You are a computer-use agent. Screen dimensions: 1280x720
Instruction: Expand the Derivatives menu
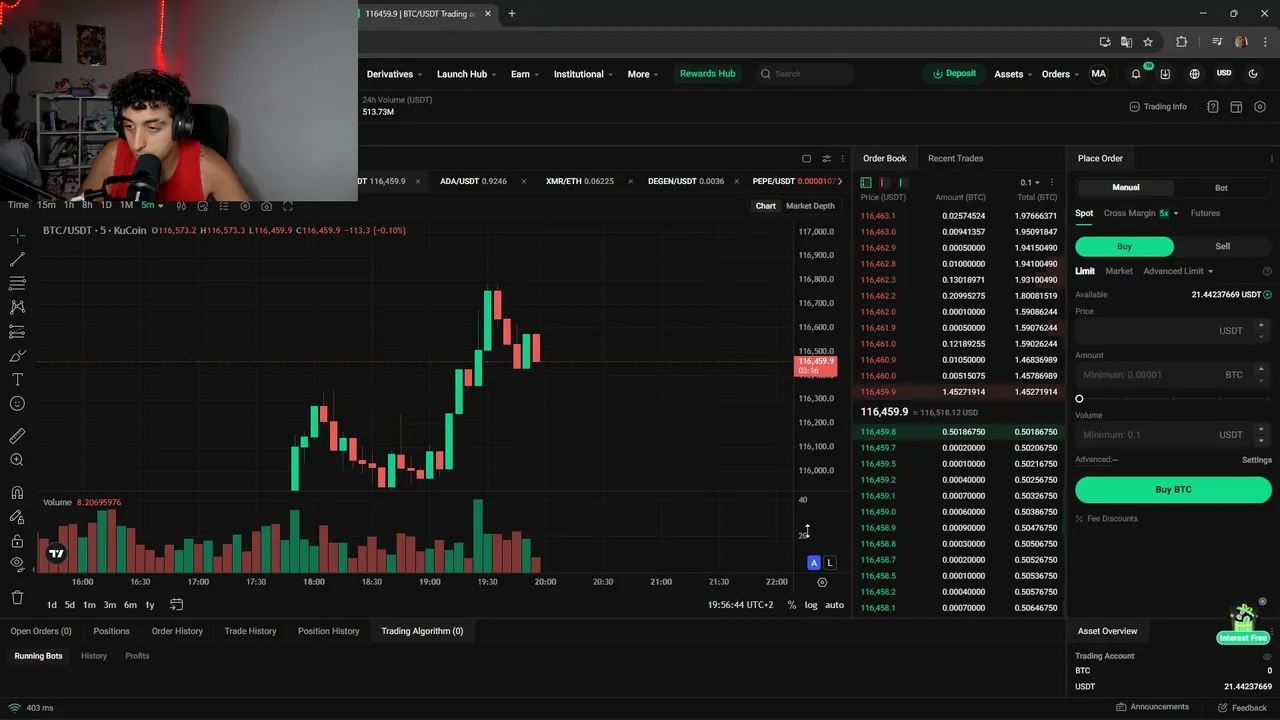pyautogui.click(x=394, y=74)
